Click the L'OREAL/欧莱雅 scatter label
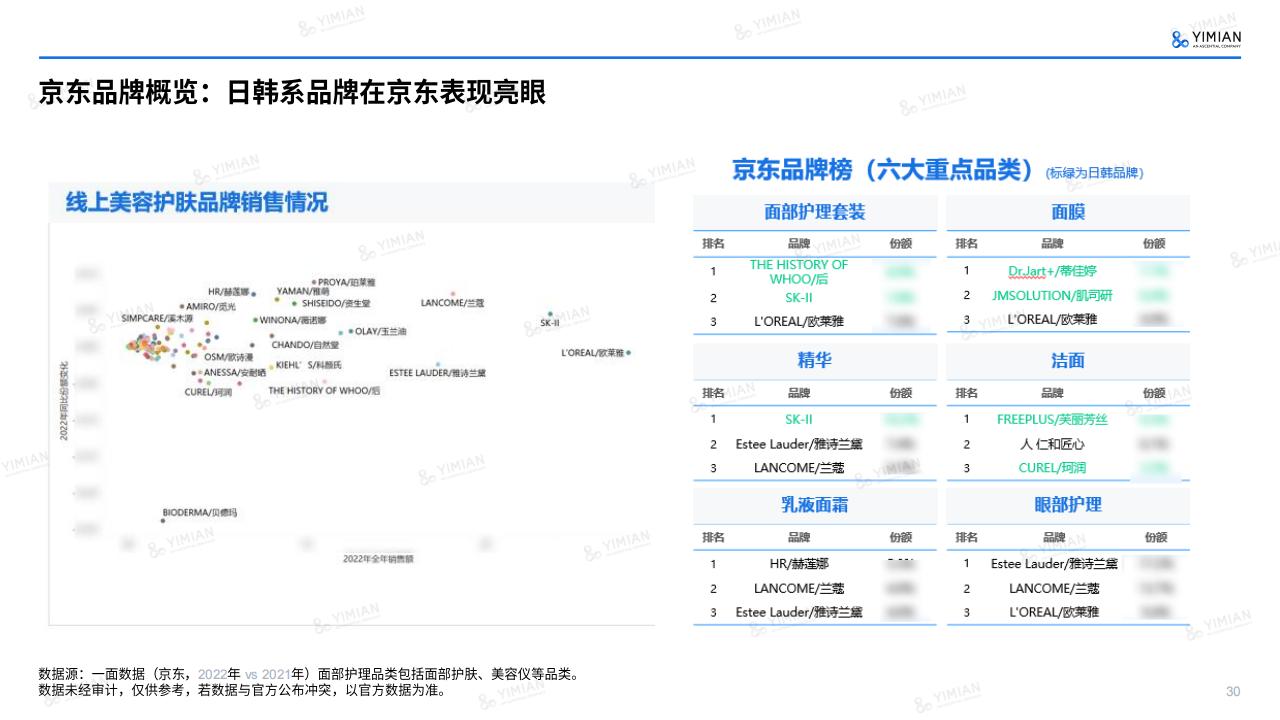 point(593,353)
